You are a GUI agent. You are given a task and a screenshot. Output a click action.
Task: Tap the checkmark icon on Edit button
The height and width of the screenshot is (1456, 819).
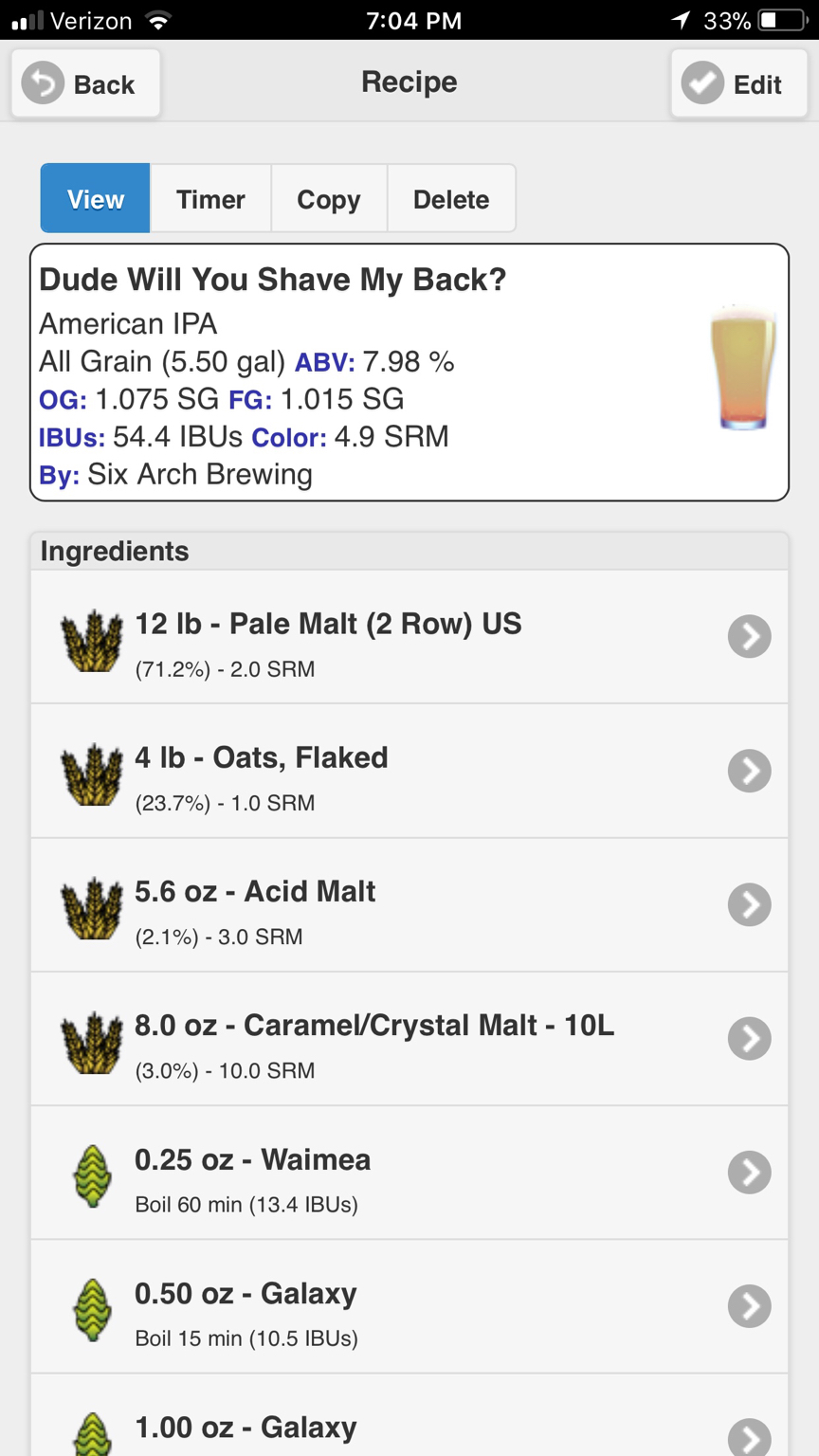point(702,83)
